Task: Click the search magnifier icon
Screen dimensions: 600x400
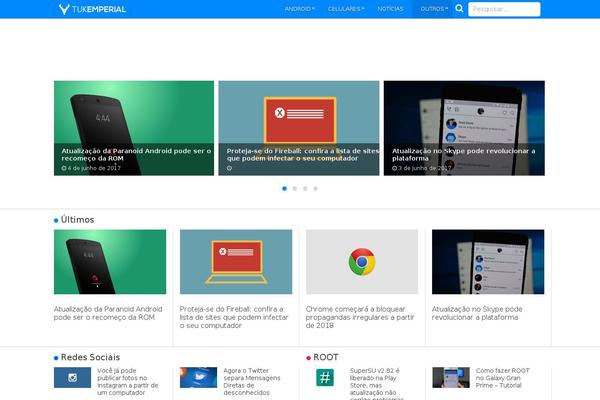Action: [x=459, y=8]
